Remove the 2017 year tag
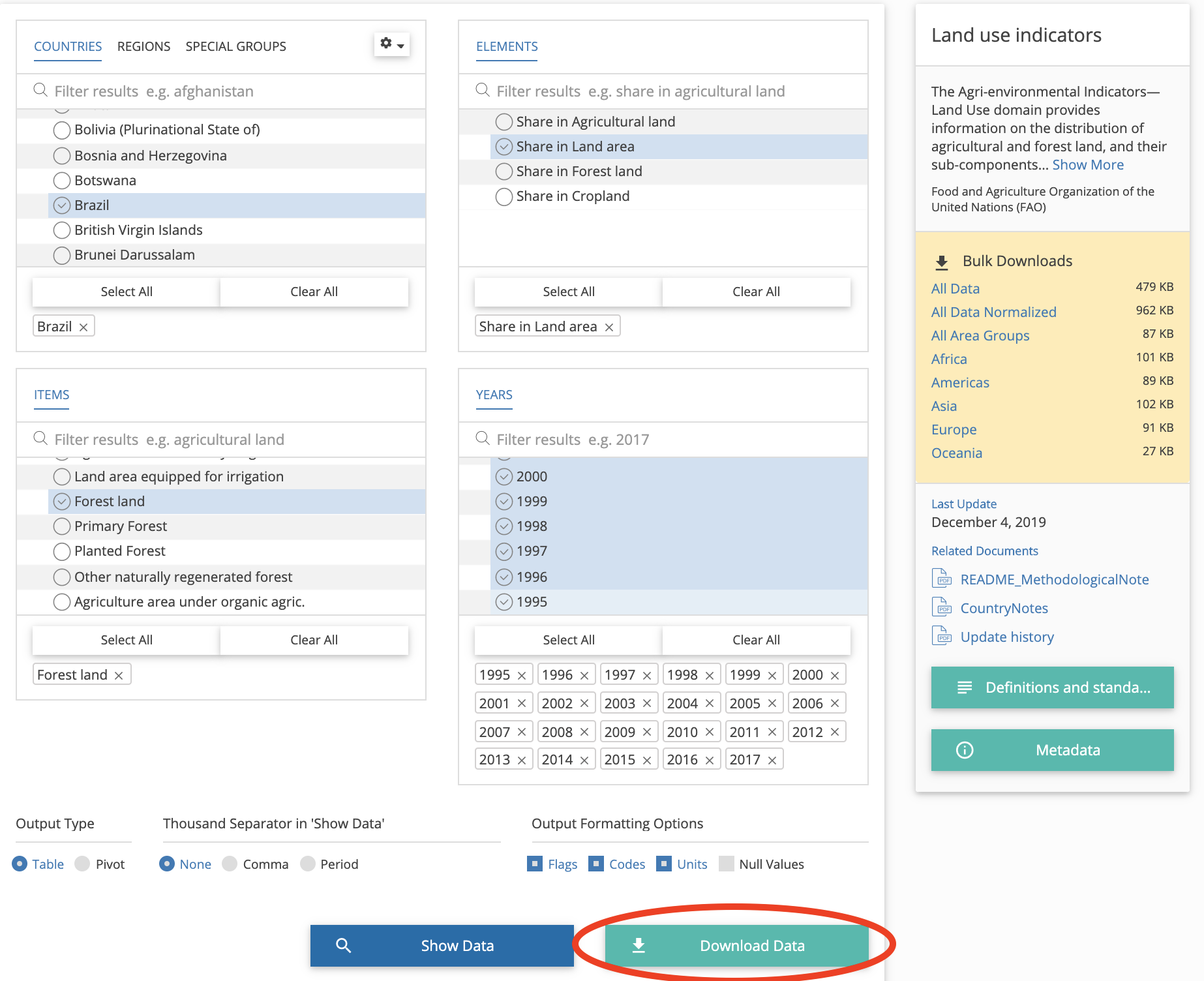This screenshot has width=1204, height=981. [x=772, y=761]
